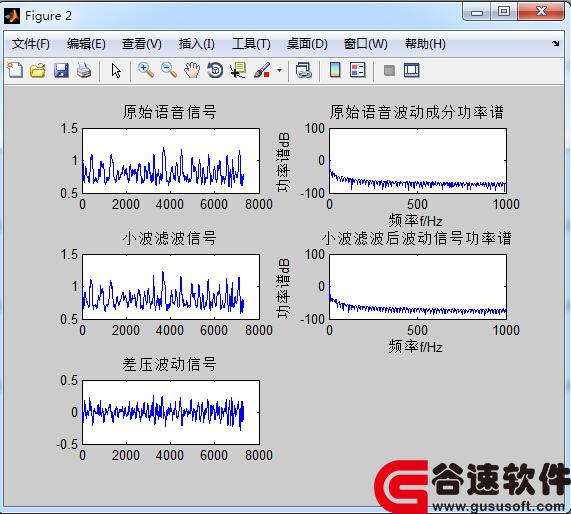Open the brush color dropdown arrow

[279, 70]
